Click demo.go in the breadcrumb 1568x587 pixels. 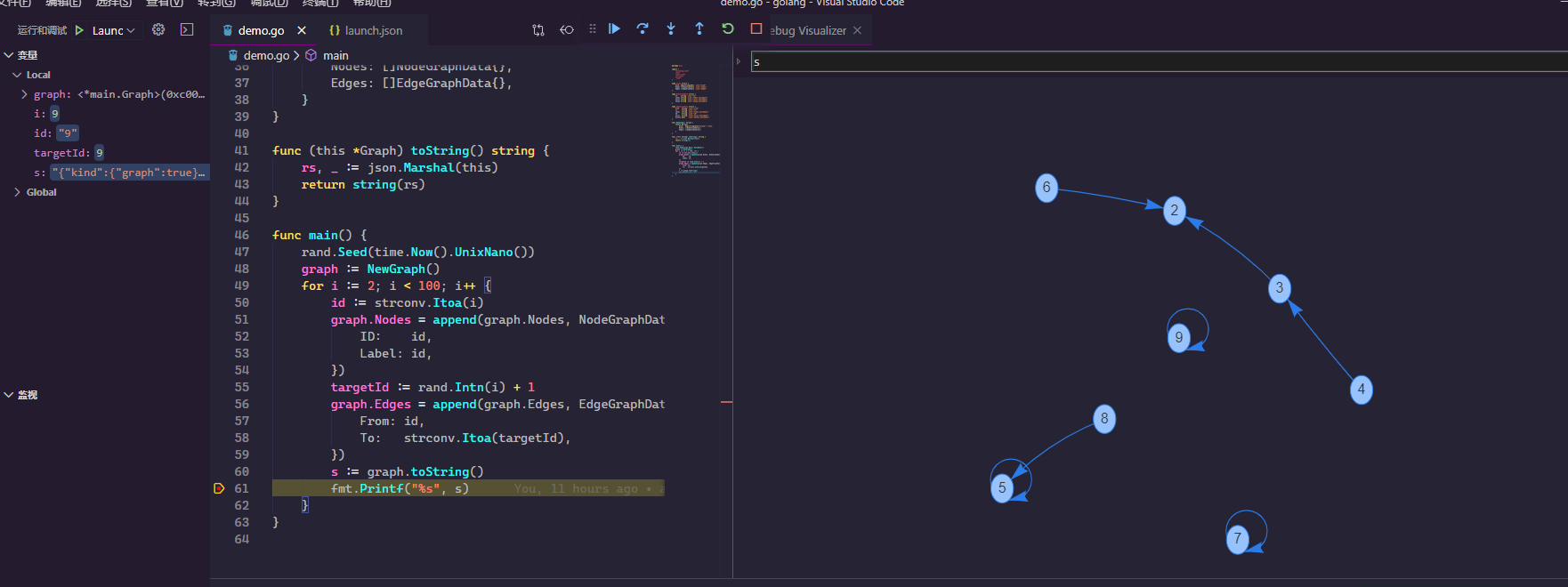click(x=266, y=55)
